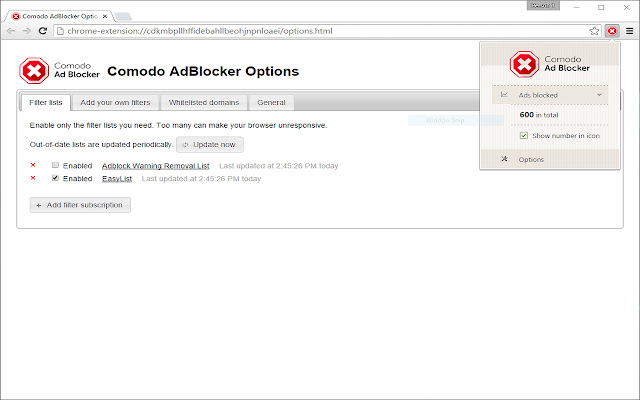Click Add filter subscription button

click(x=80, y=205)
